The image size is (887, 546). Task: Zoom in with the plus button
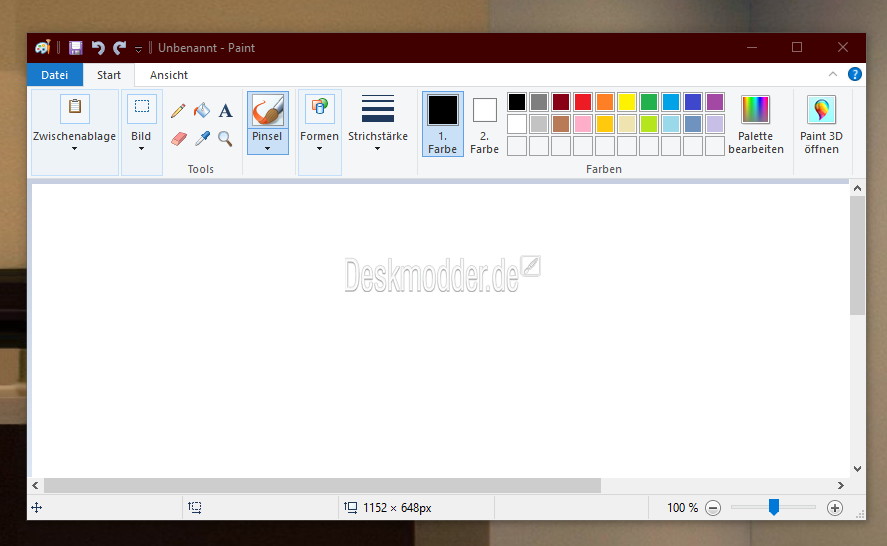834,508
